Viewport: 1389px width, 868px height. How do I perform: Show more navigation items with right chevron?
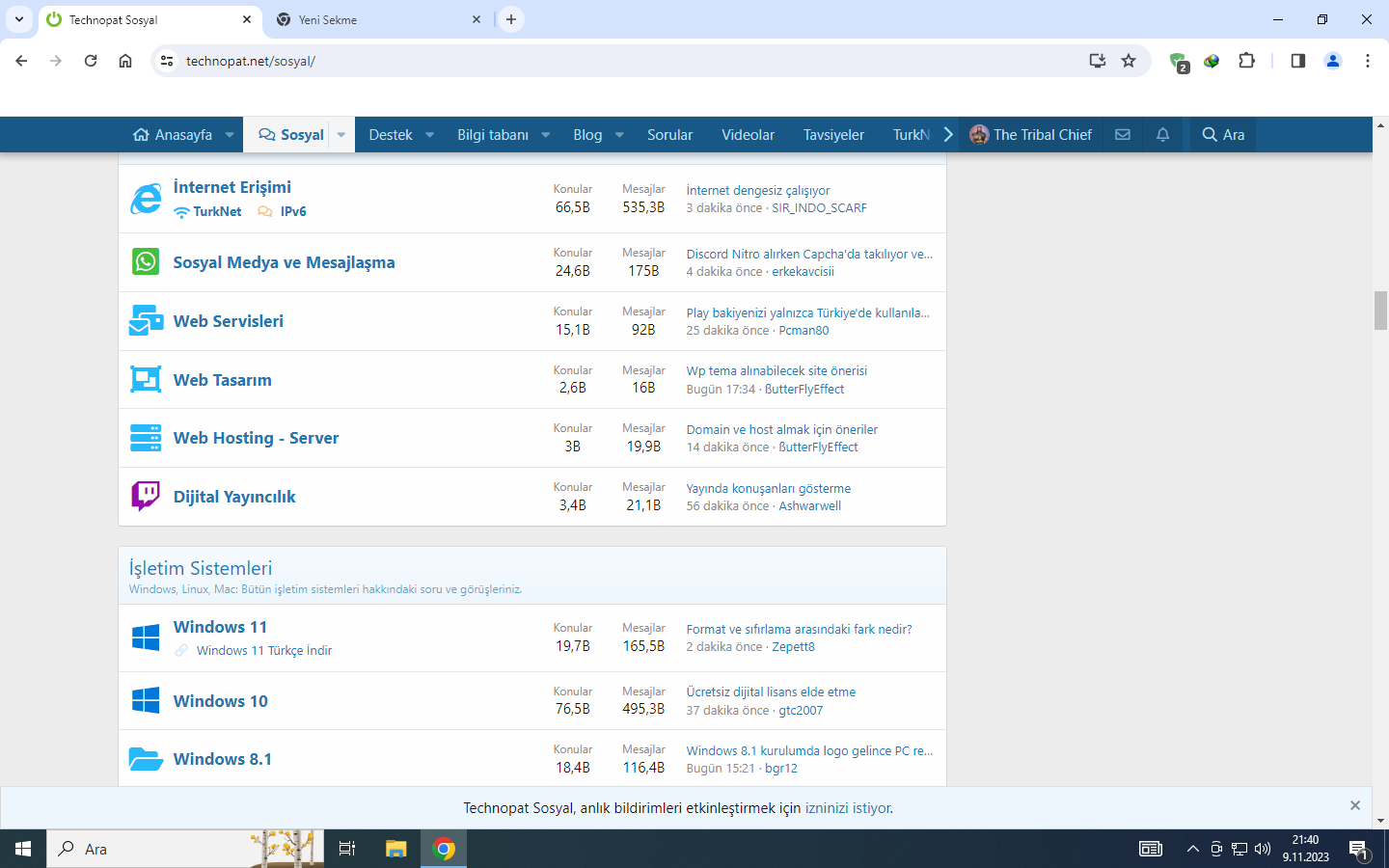tap(948, 135)
